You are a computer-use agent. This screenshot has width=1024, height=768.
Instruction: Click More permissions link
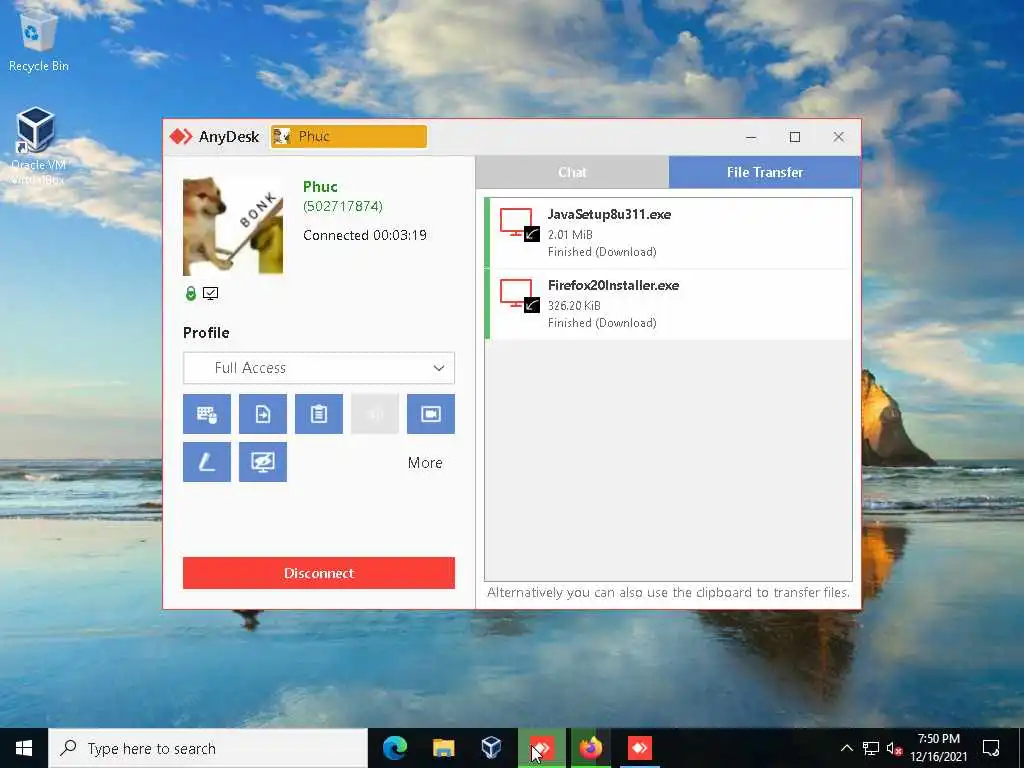point(425,462)
